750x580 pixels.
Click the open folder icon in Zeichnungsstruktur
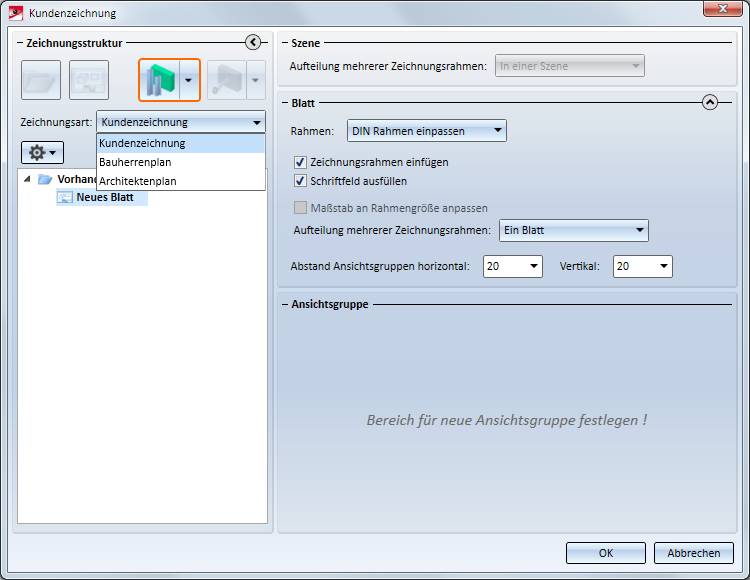tap(41, 80)
